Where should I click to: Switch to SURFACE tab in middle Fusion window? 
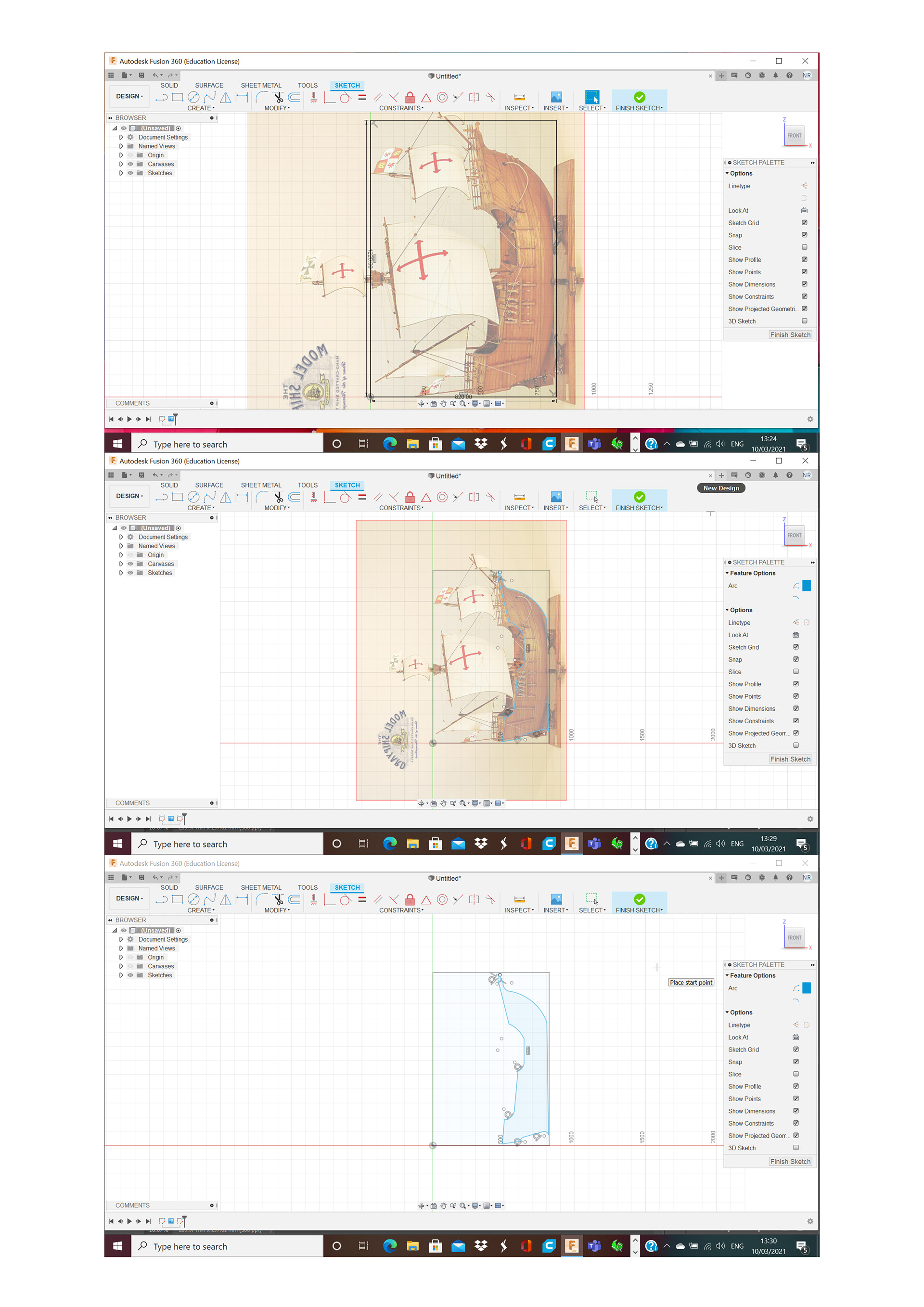pos(209,485)
